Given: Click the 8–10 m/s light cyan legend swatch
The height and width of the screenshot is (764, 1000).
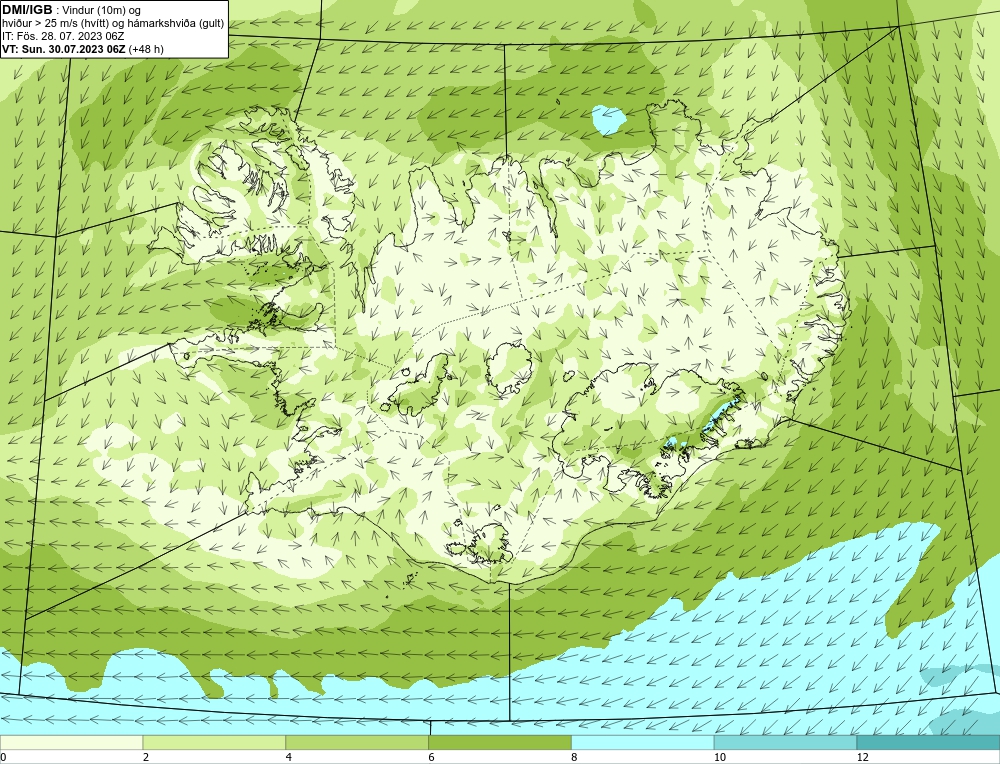Looking at the screenshot, I should click(643, 743).
